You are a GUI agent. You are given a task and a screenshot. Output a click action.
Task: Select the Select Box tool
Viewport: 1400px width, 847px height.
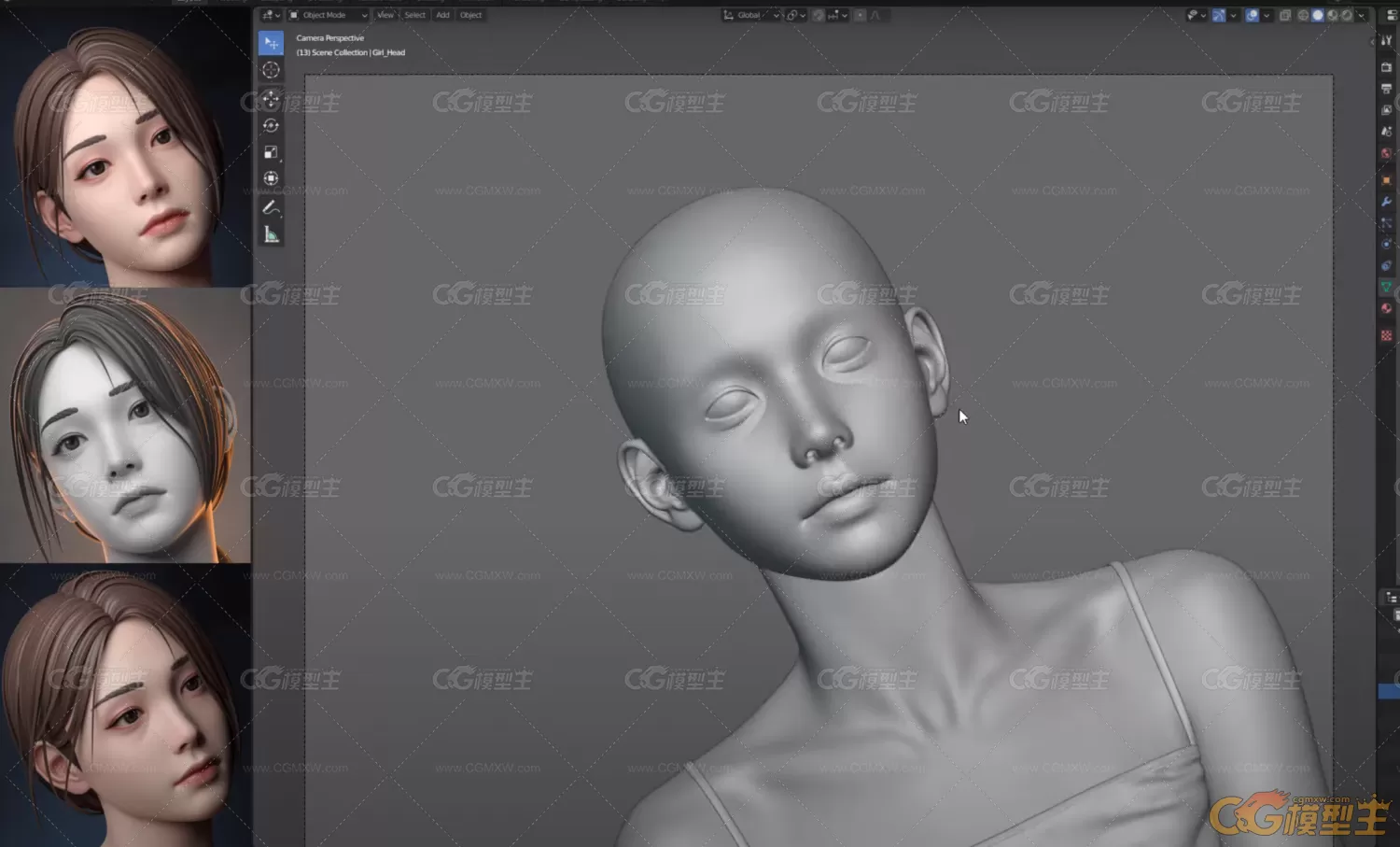coord(271,43)
